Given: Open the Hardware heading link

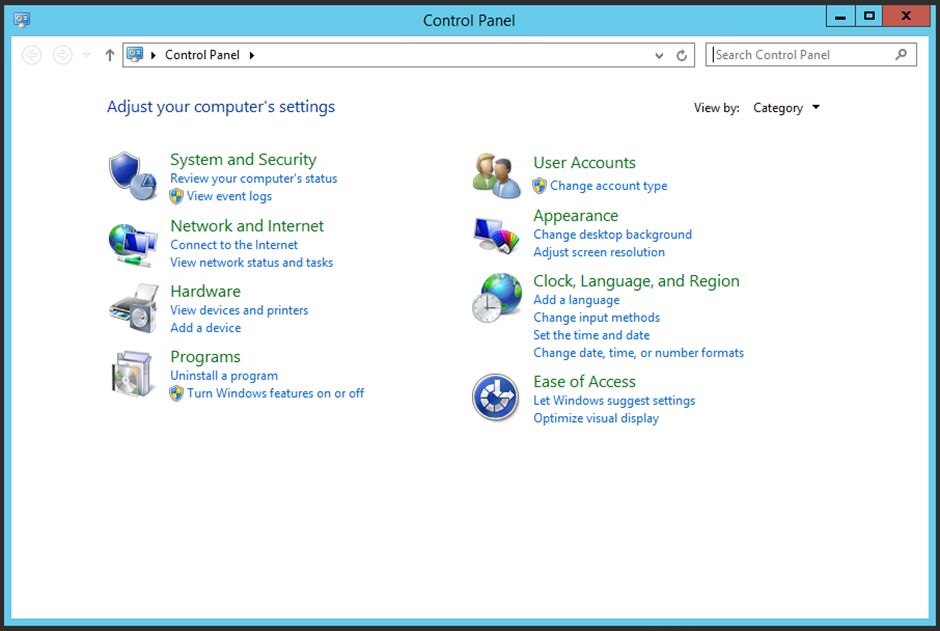Looking at the screenshot, I should pyautogui.click(x=206, y=291).
